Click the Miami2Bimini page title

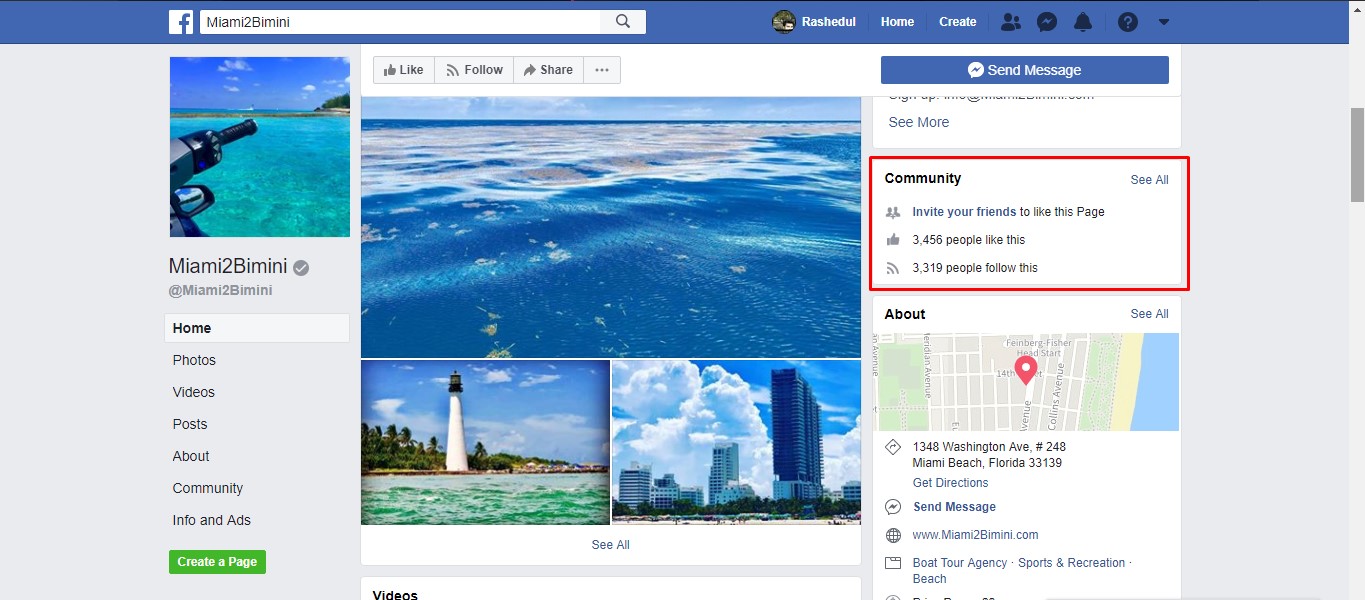click(x=228, y=266)
